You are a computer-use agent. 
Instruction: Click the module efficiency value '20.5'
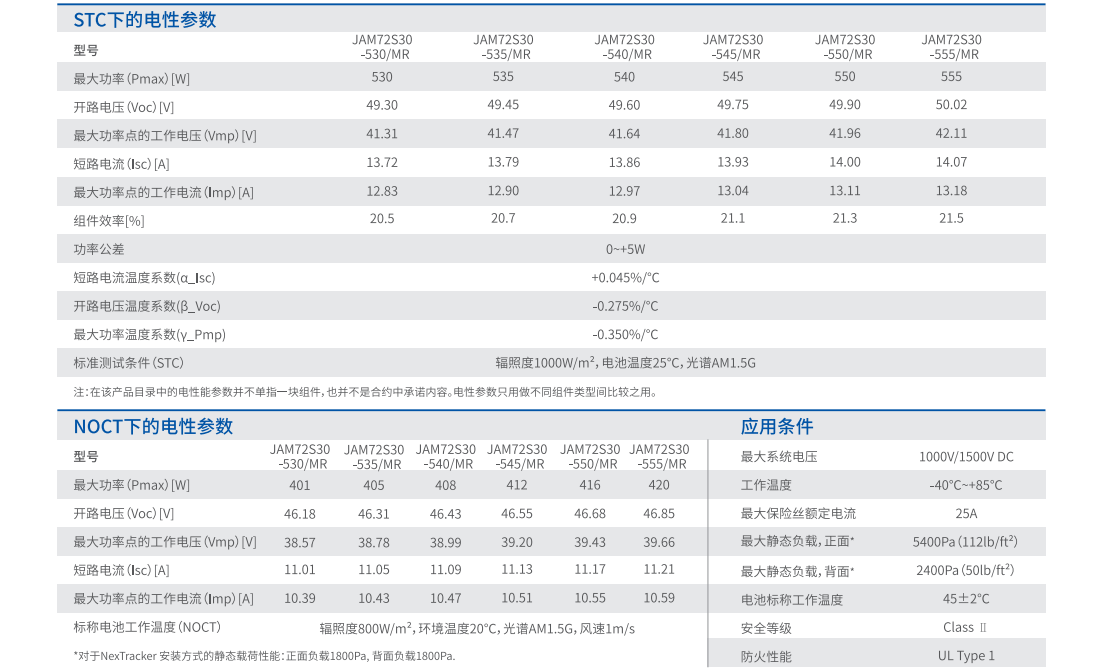tap(382, 219)
